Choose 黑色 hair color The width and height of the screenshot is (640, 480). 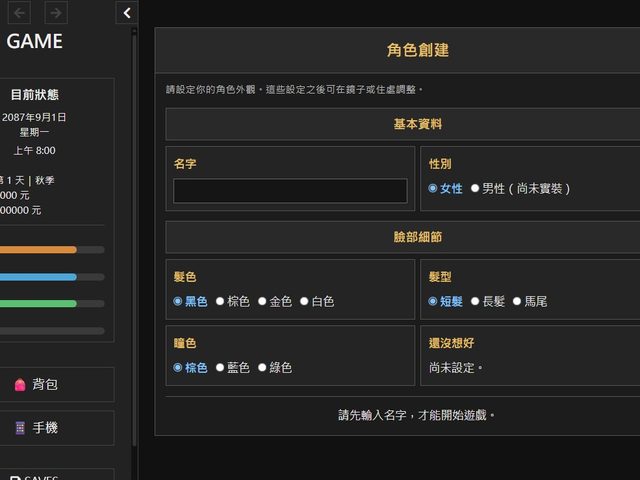point(190,302)
